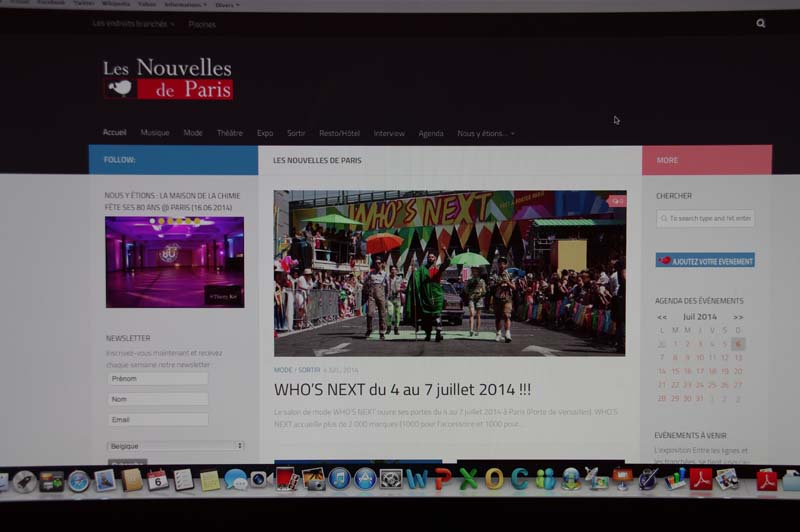The height and width of the screenshot is (532, 800).
Task: Expand the 'Nous y étions...' menu
Action: (x=486, y=133)
